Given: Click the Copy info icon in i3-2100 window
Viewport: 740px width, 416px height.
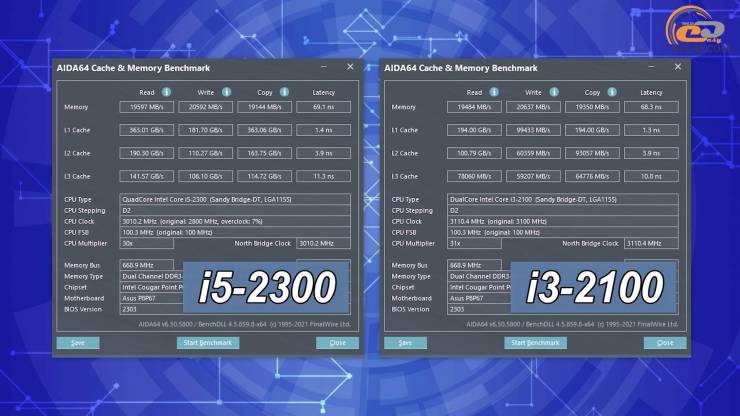Looking at the screenshot, I should [612, 92].
